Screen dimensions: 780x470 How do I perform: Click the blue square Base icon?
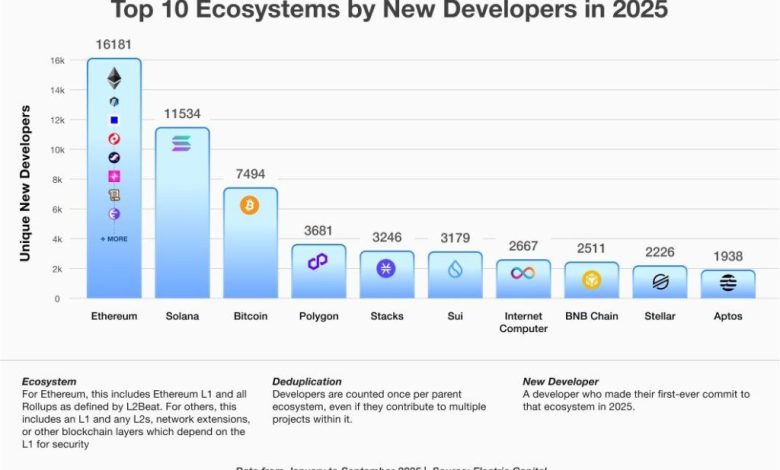click(x=114, y=120)
